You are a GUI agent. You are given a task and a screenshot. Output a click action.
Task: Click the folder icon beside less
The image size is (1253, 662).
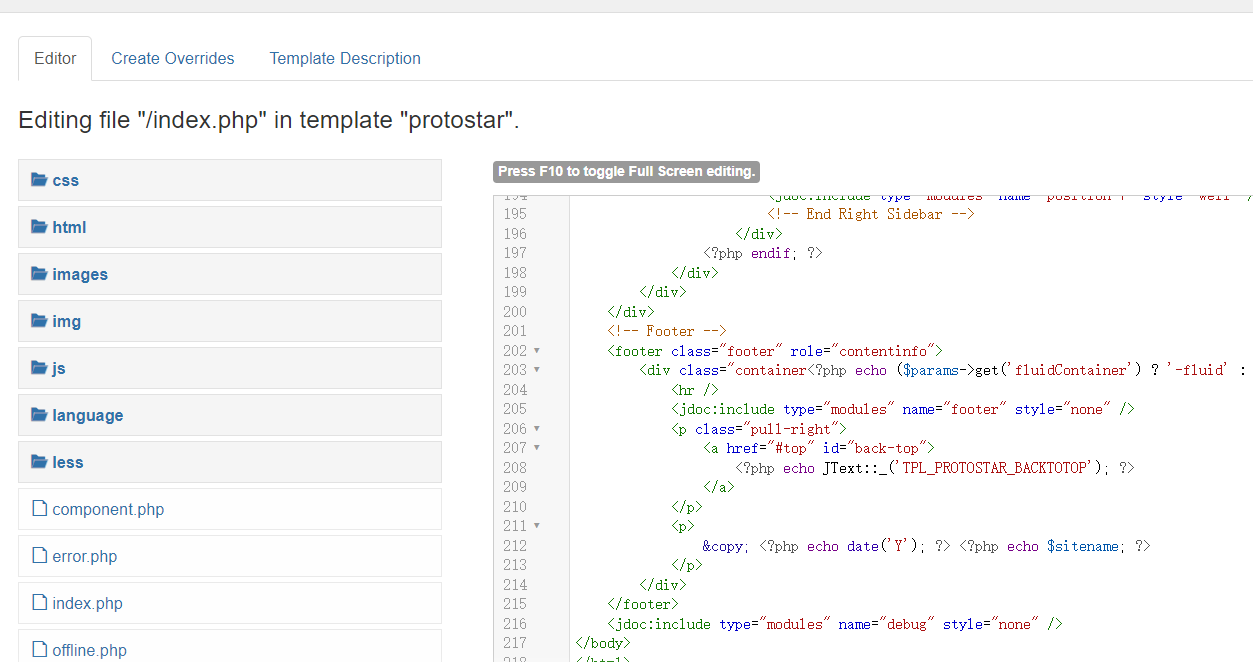pos(39,462)
